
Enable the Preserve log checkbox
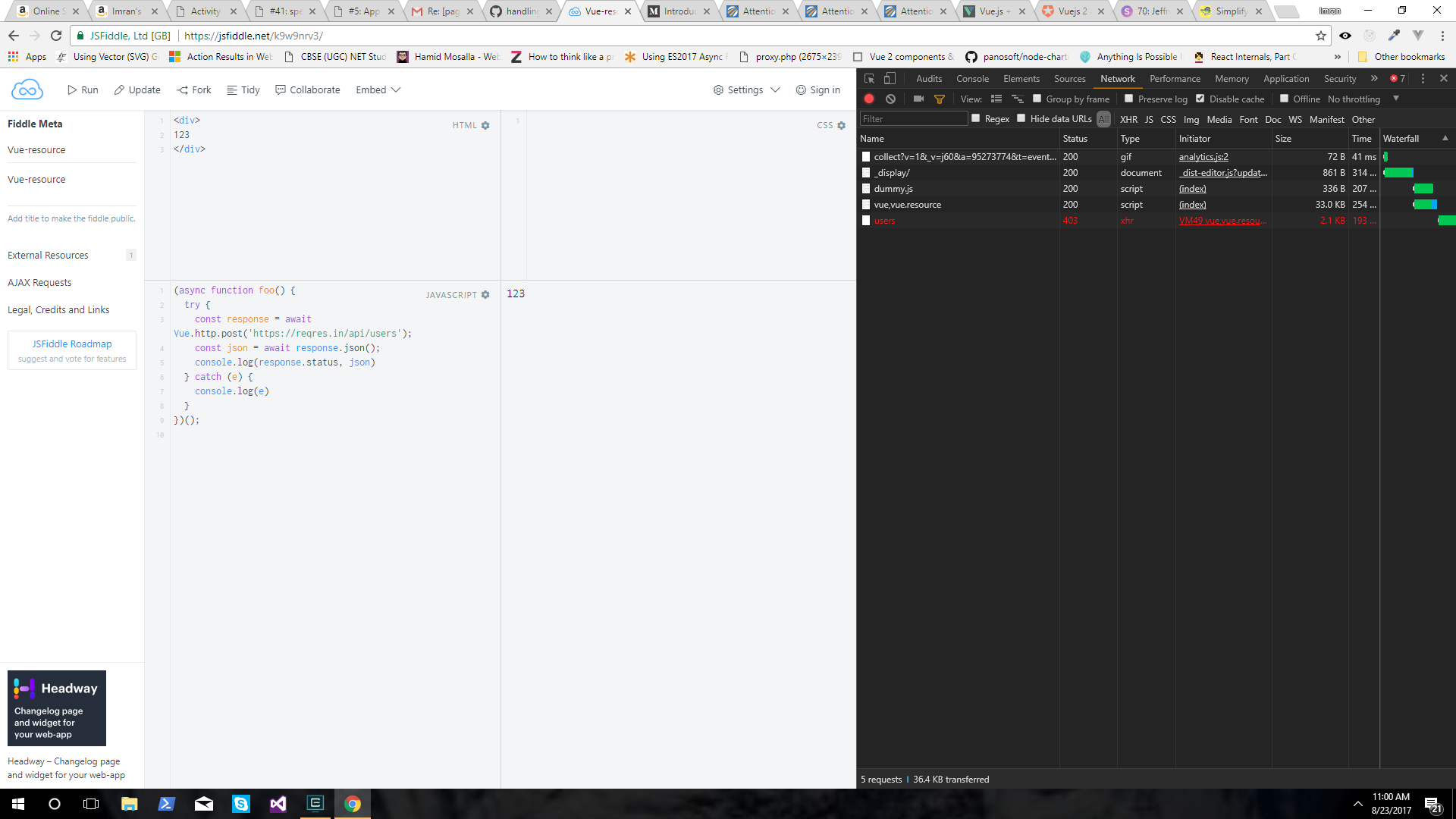[x=1128, y=99]
